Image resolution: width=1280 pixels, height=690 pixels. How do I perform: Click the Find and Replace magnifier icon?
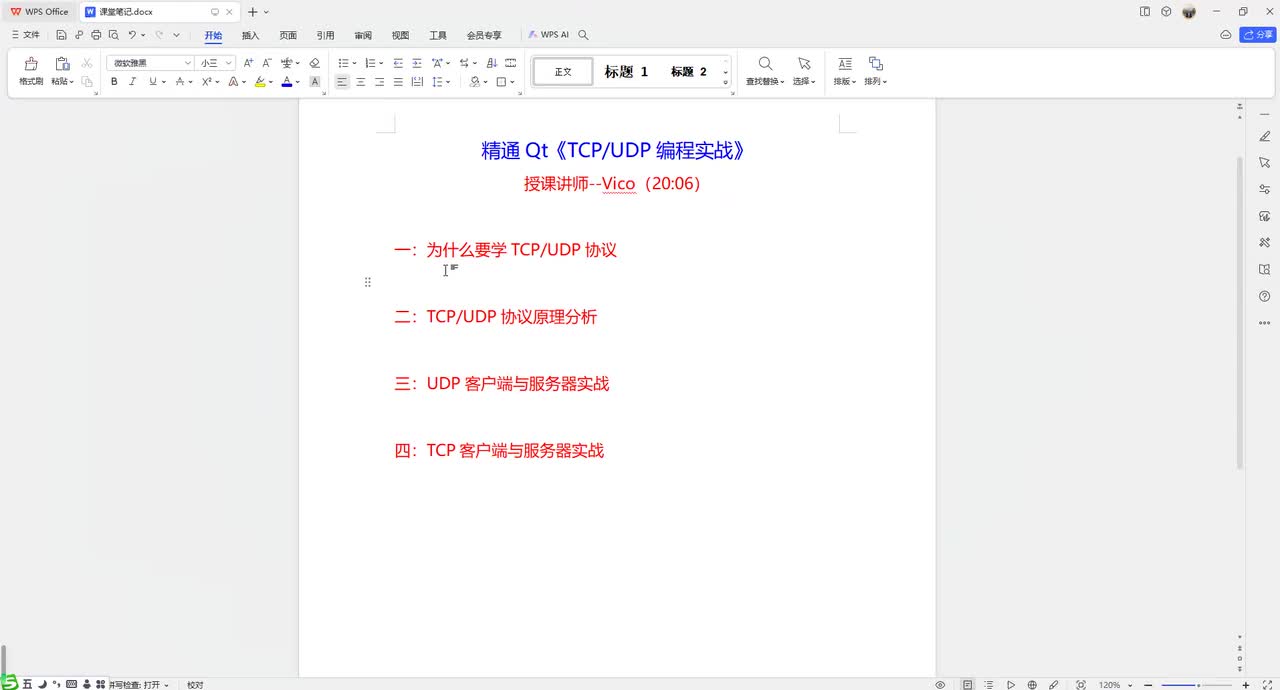click(765, 64)
